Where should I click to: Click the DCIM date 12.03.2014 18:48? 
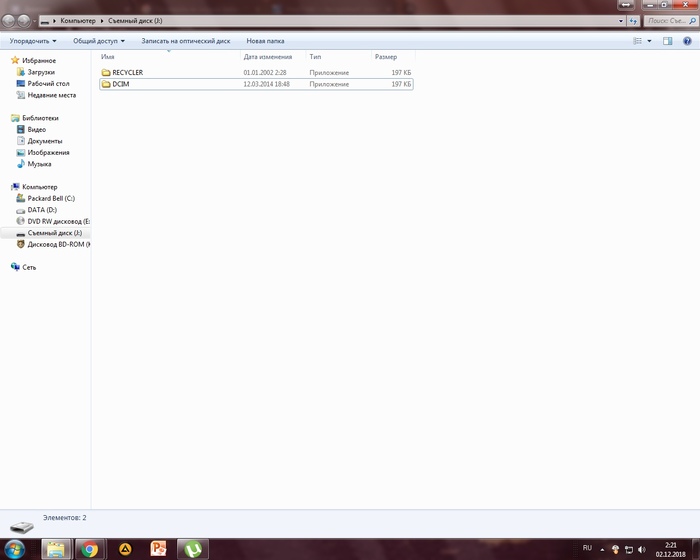click(267, 84)
